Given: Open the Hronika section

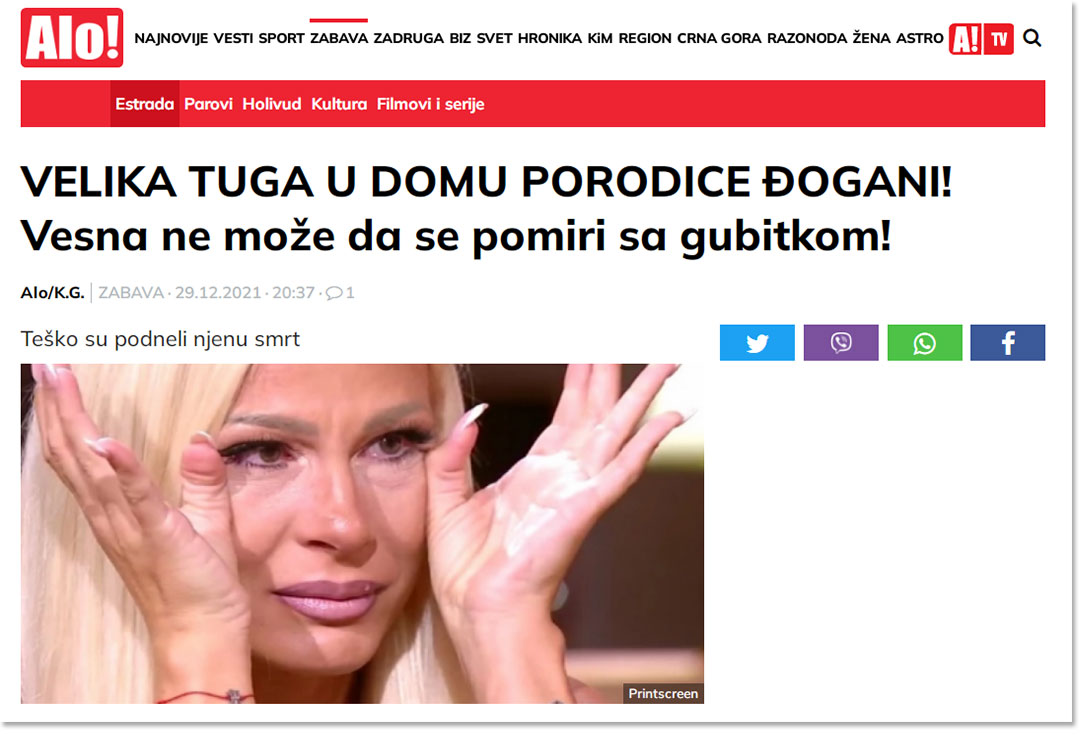Looking at the screenshot, I should coord(550,38).
